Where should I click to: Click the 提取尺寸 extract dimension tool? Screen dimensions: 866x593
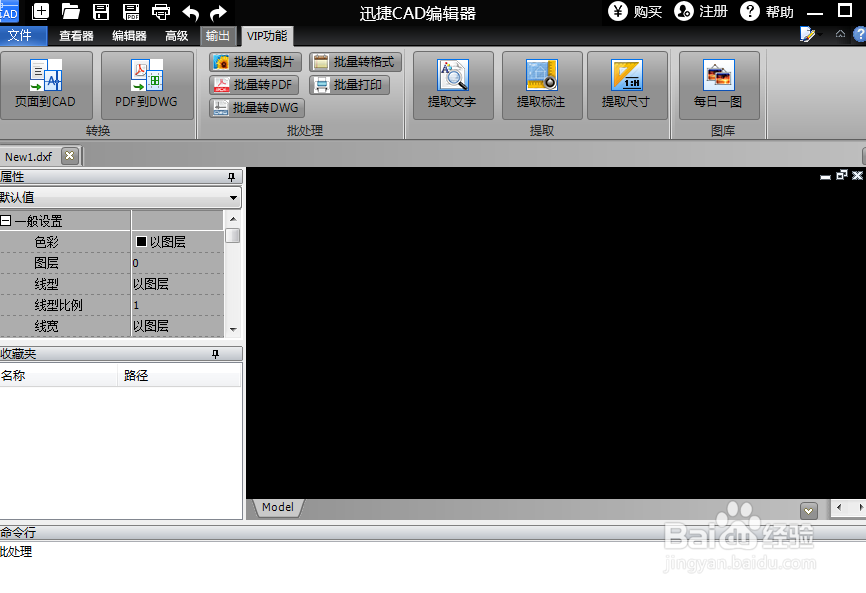point(627,85)
